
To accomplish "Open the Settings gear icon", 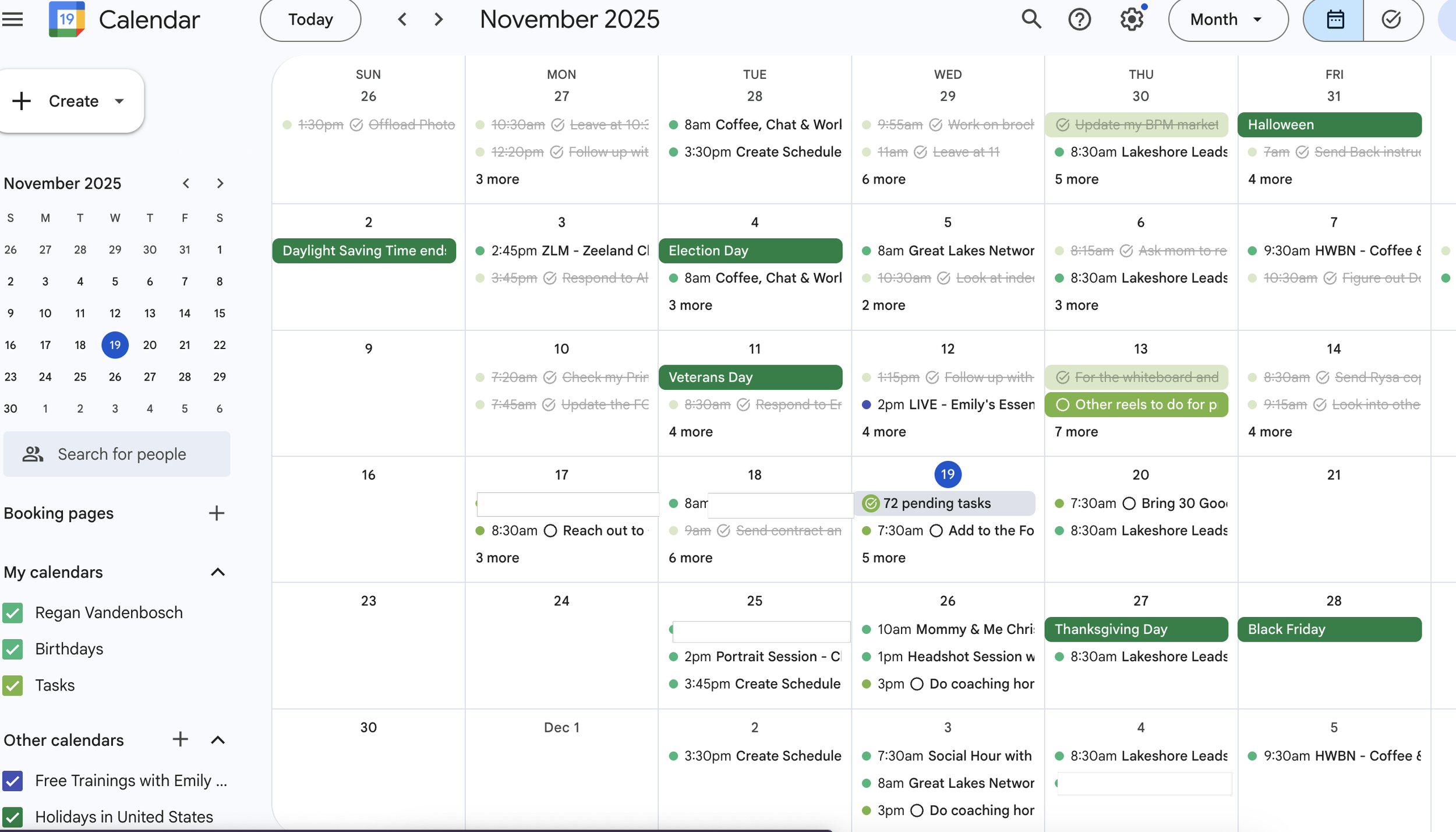I will tap(1132, 20).
